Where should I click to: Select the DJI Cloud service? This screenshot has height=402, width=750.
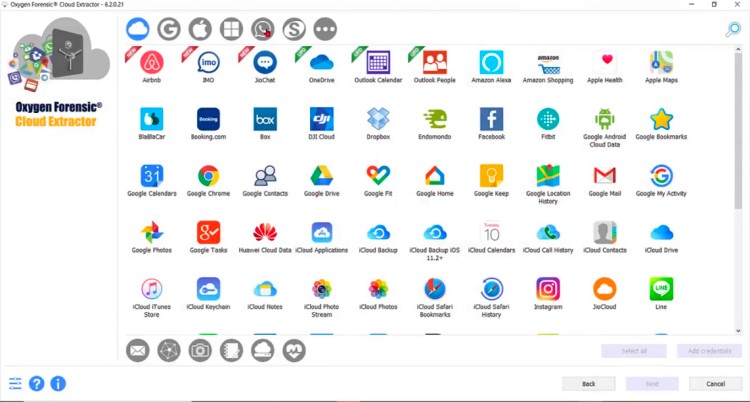321,119
